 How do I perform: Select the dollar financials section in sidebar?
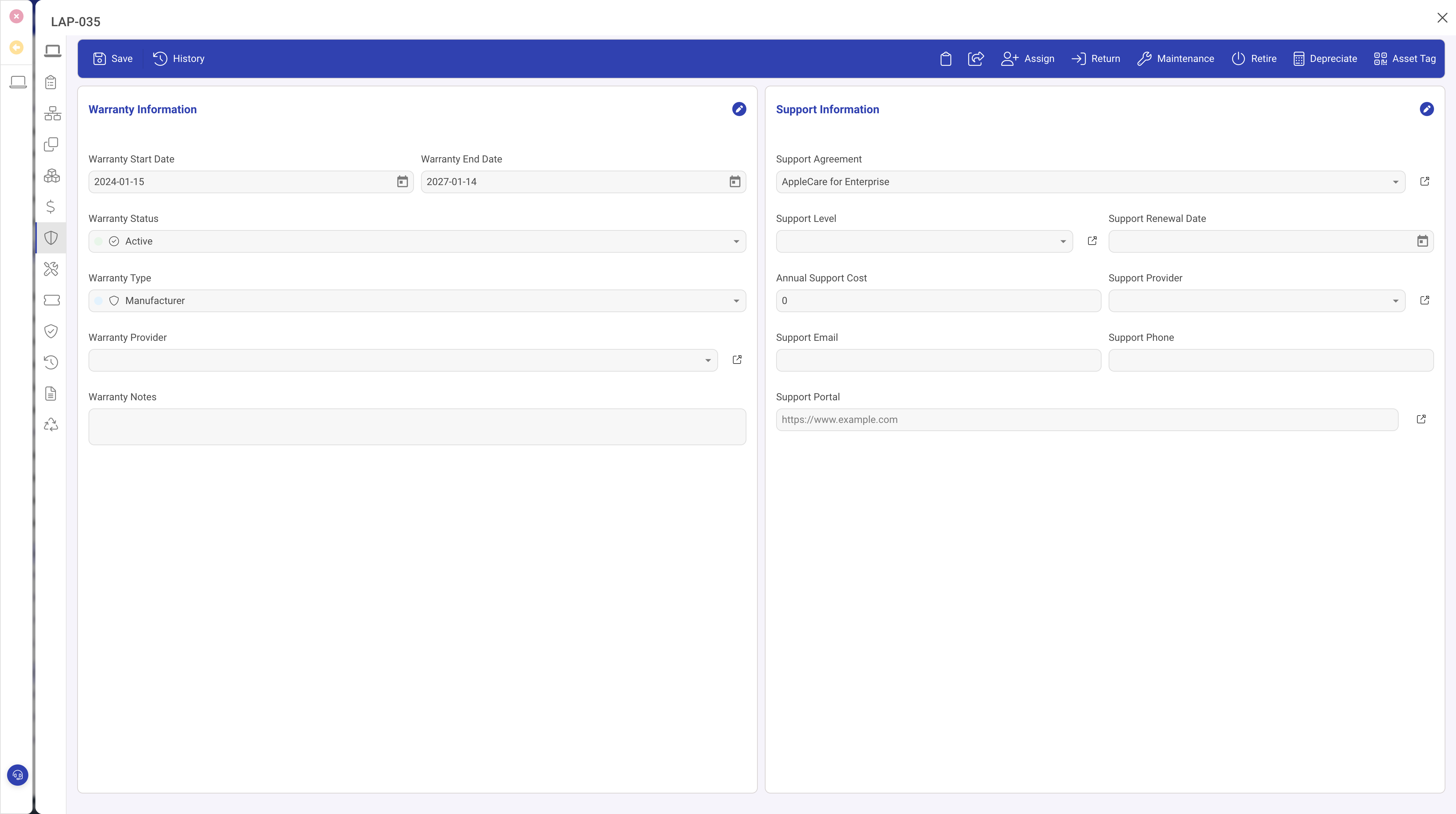pyautogui.click(x=51, y=207)
